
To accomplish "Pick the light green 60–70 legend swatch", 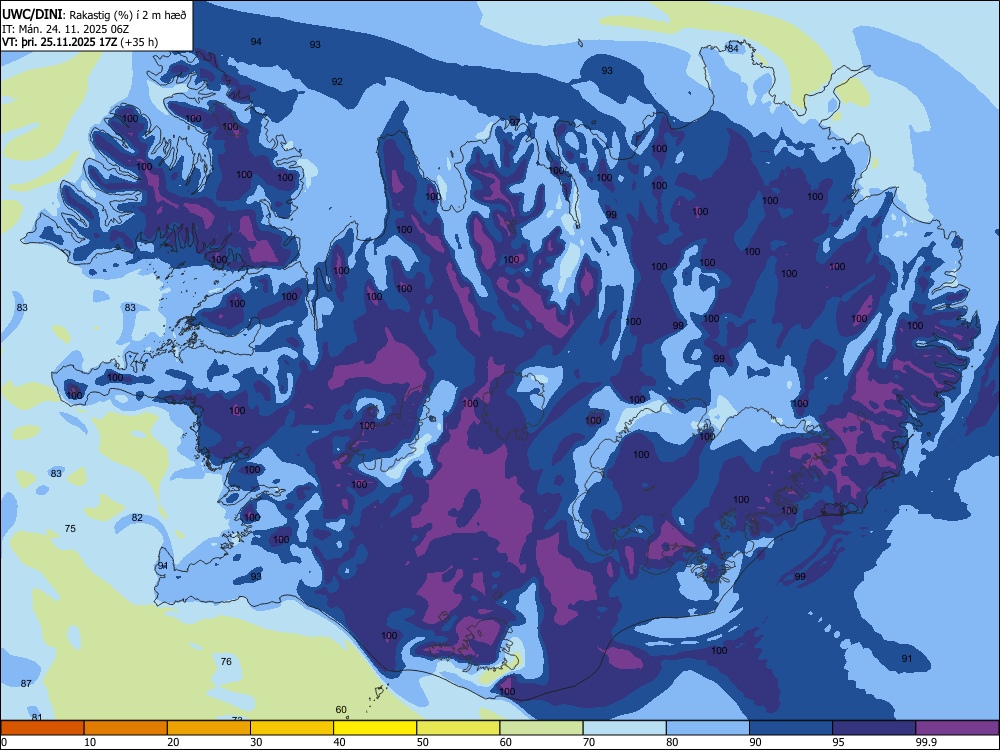I will click(541, 728).
